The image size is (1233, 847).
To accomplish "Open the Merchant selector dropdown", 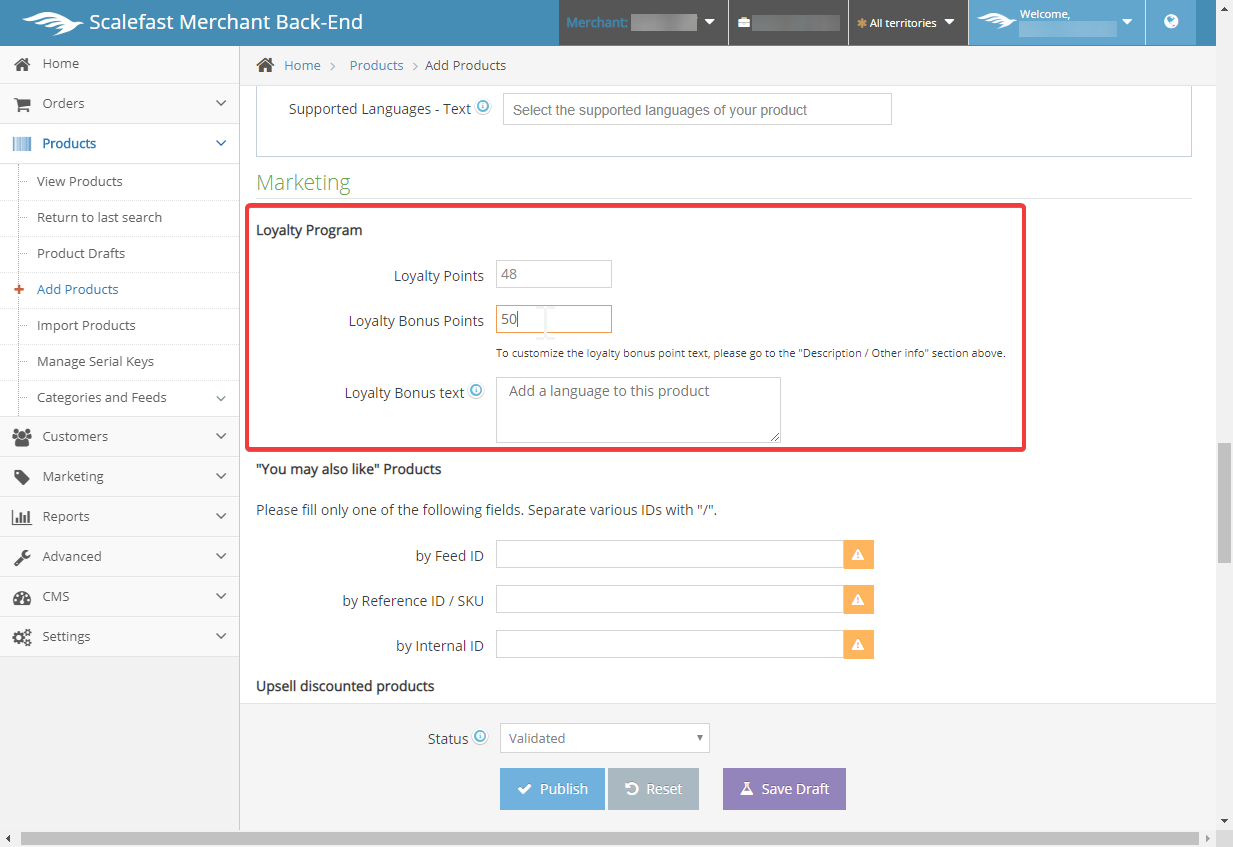I will pyautogui.click(x=642, y=22).
